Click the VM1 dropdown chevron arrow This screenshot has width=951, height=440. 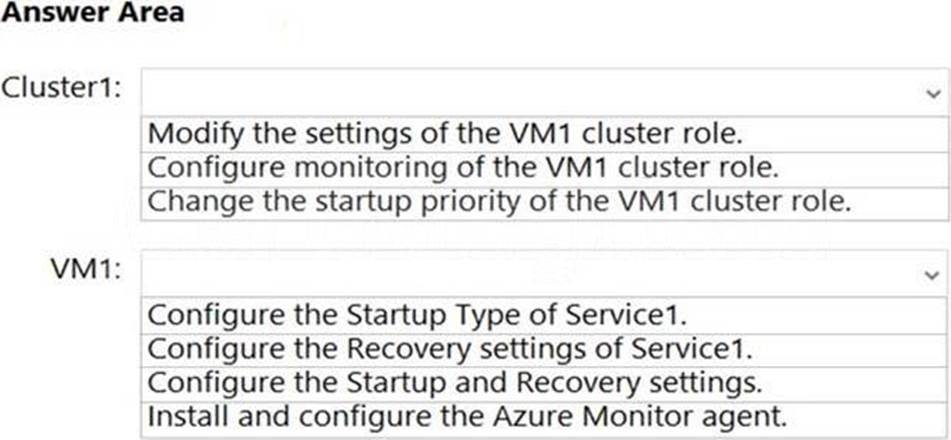[x=932, y=271]
